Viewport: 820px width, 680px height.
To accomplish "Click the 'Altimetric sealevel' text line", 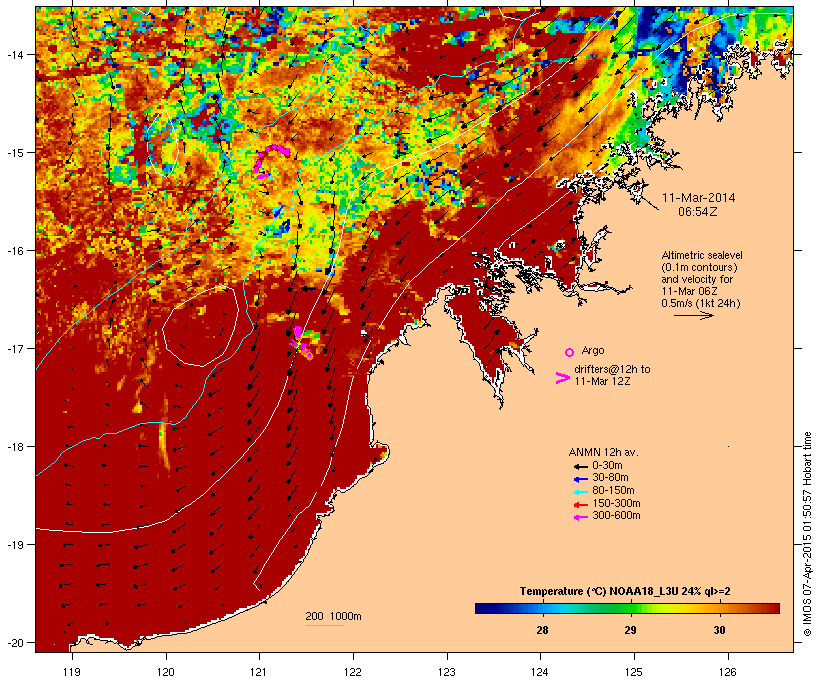I will 702,255.
